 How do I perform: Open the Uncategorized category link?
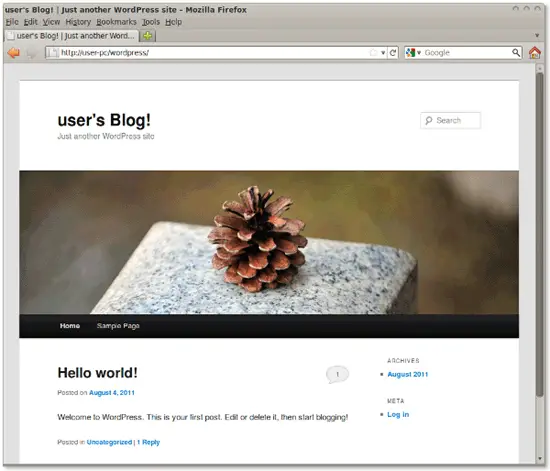109,442
